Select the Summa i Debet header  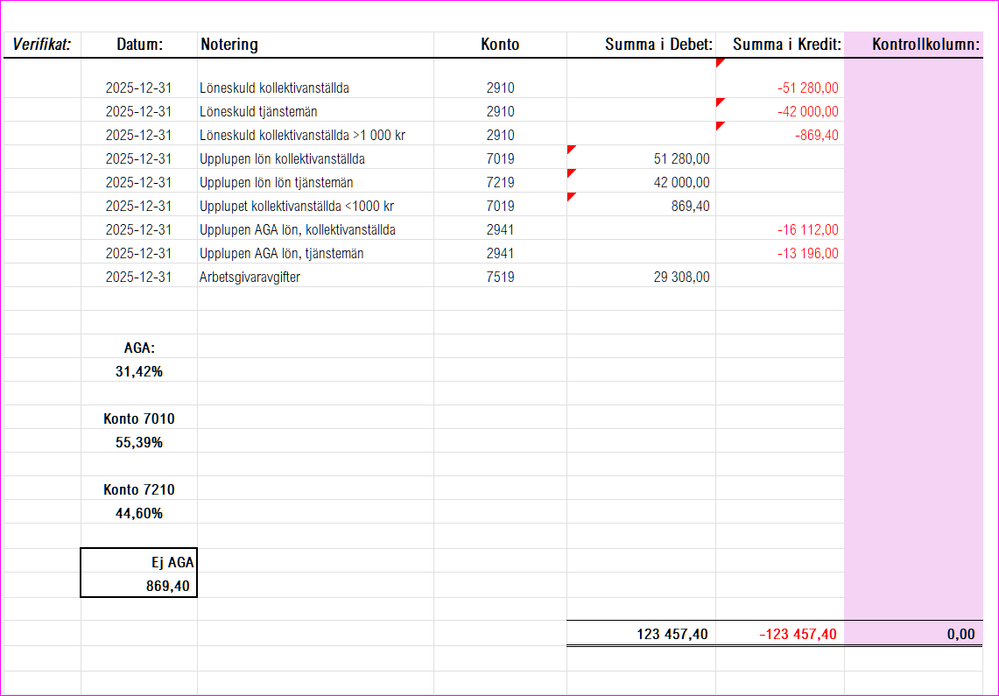point(641,45)
